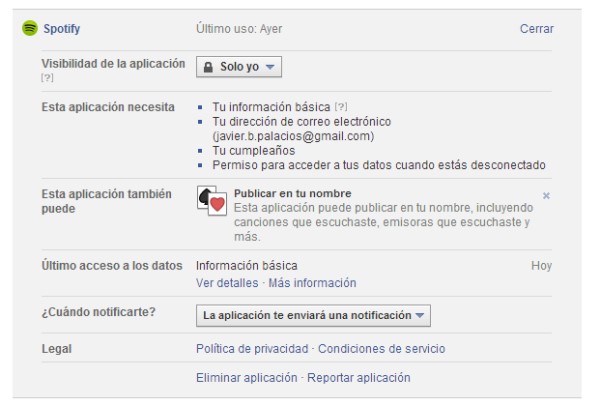Click the Legal section label
Screen dimensions: 600x406
click(56, 349)
